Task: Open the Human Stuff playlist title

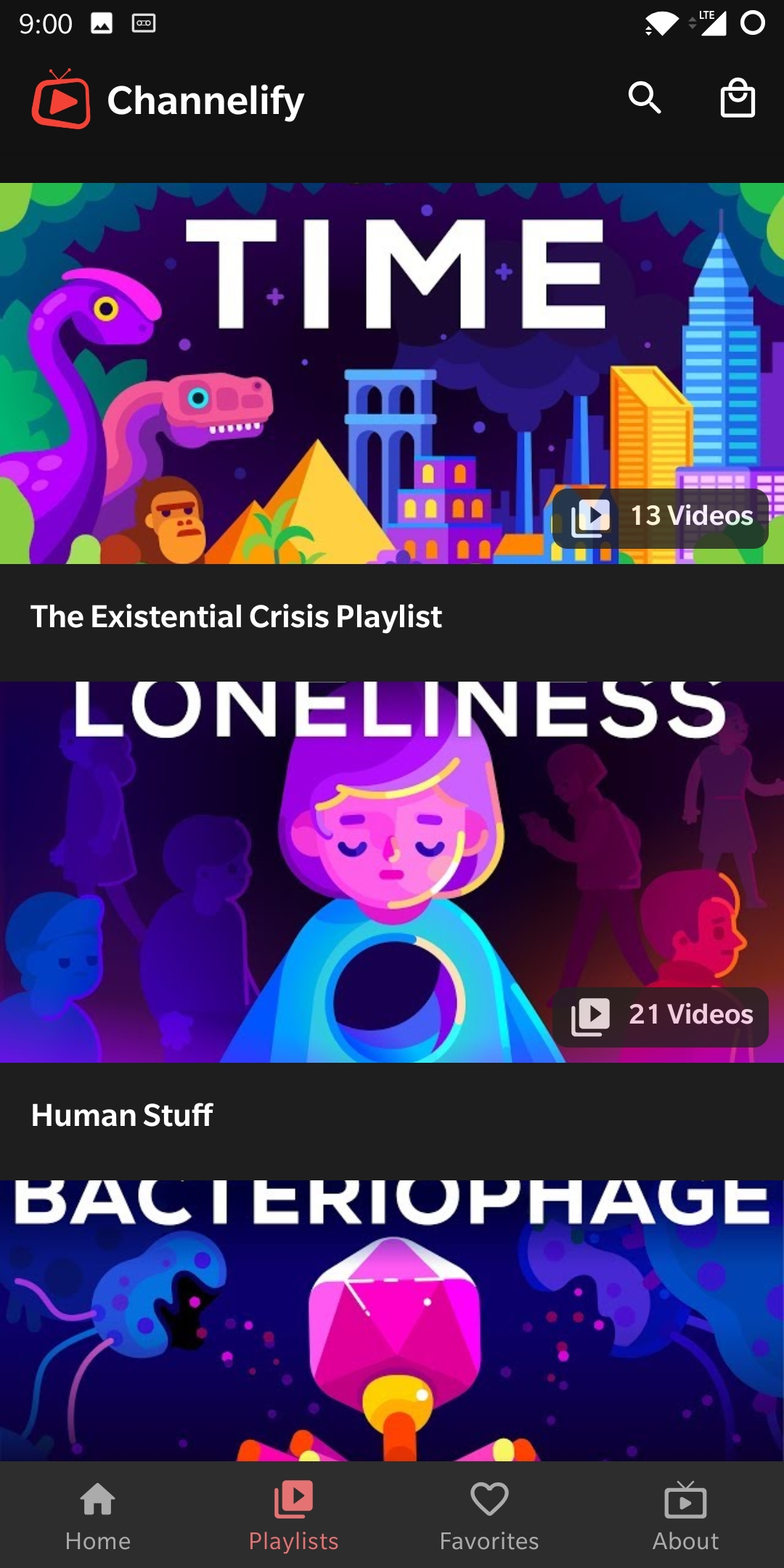Action: (x=122, y=1116)
